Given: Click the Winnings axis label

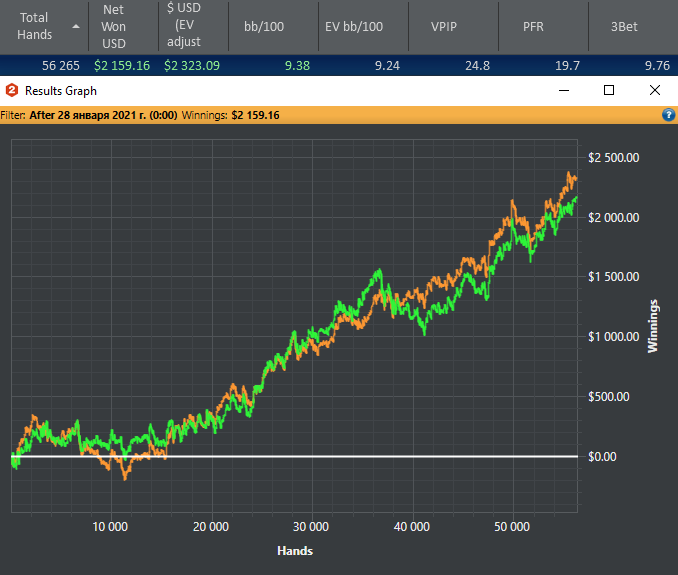Looking at the screenshot, I should 654,326.
